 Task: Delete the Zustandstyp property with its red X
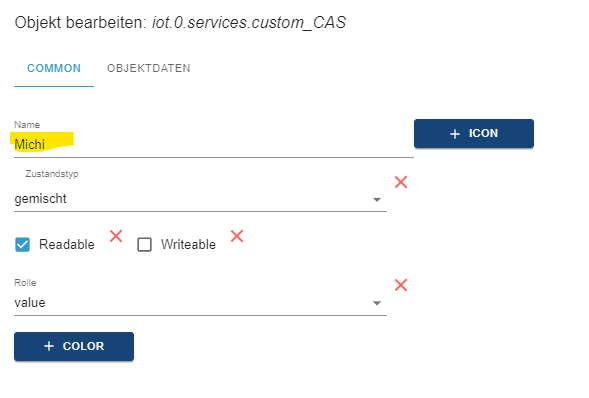tap(401, 182)
